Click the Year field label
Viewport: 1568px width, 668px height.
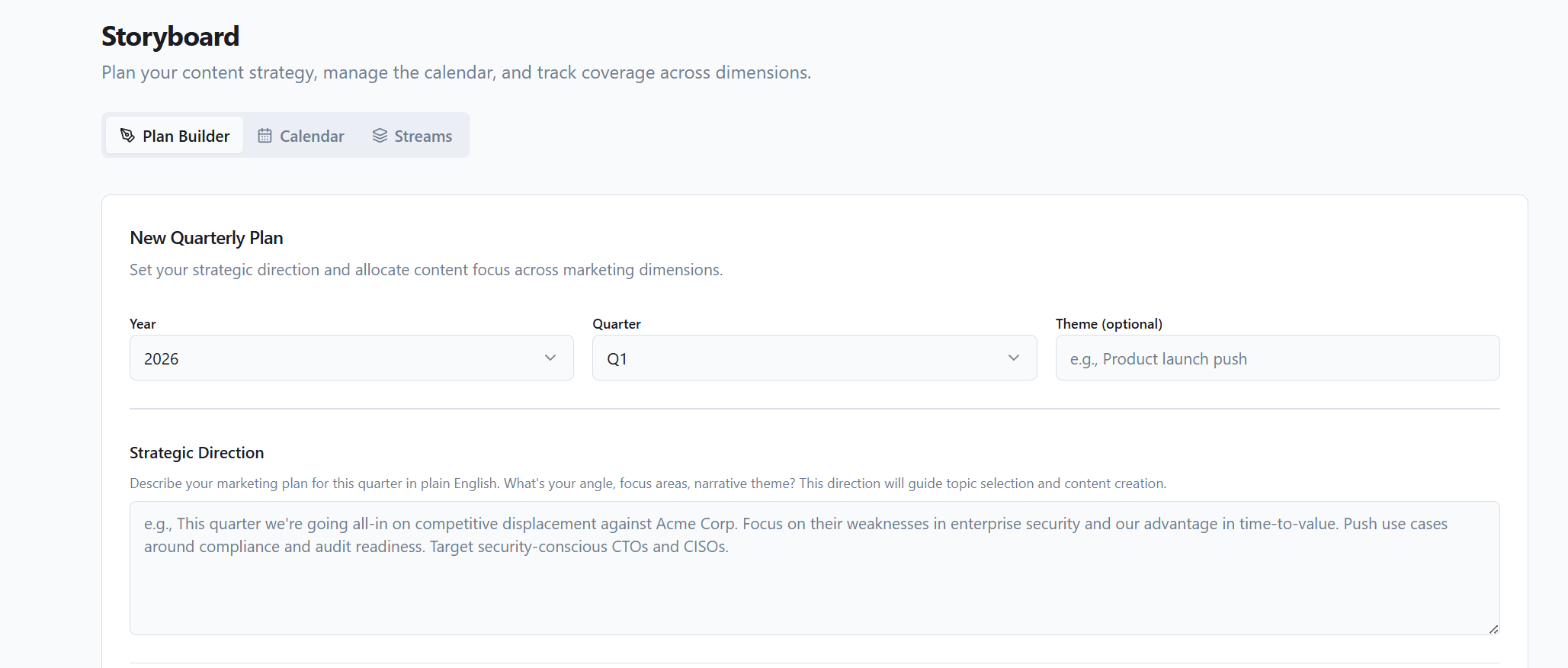click(143, 324)
